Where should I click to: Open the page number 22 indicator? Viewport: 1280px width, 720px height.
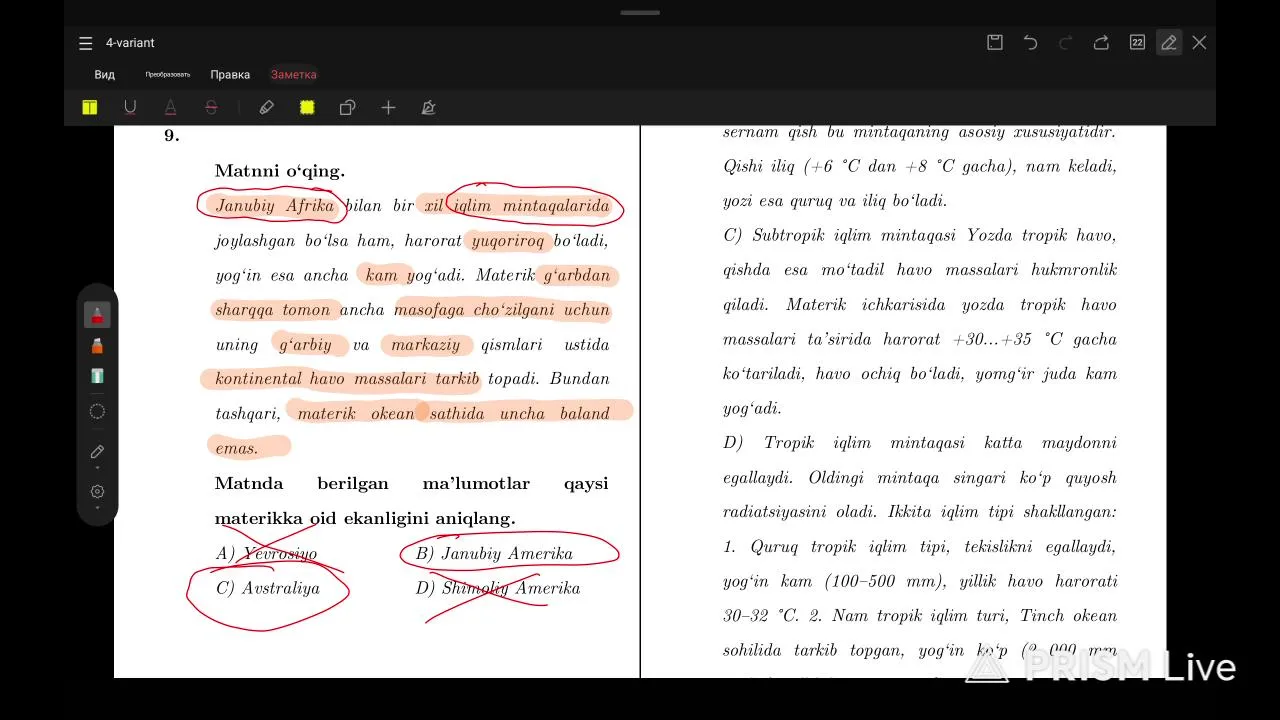click(1137, 42)
